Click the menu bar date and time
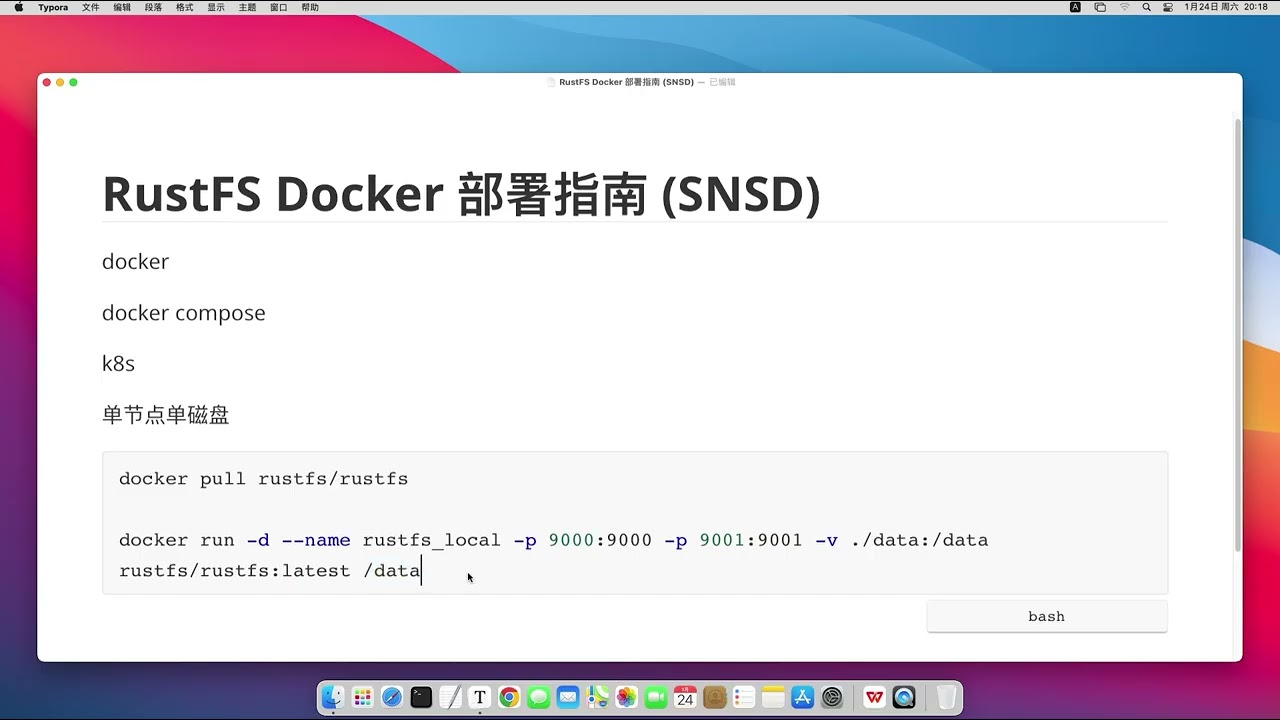This screenshot has height=720, width=1280. pos(1226,7)
